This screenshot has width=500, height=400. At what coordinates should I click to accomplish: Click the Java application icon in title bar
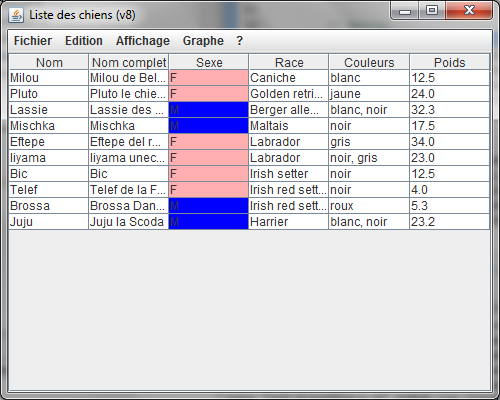(x=16, y=15)
